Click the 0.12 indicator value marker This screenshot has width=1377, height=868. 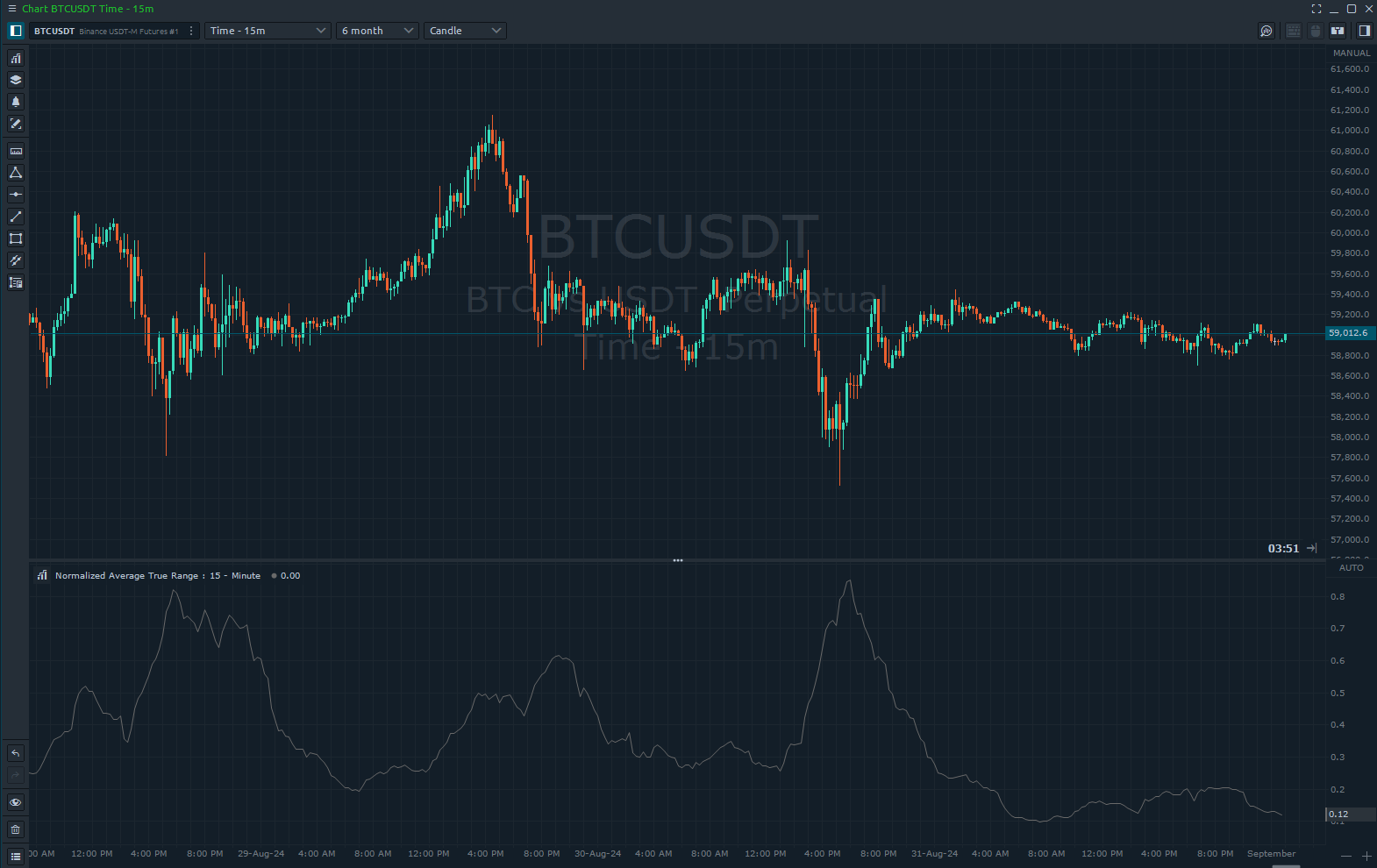click(1349, 815)
